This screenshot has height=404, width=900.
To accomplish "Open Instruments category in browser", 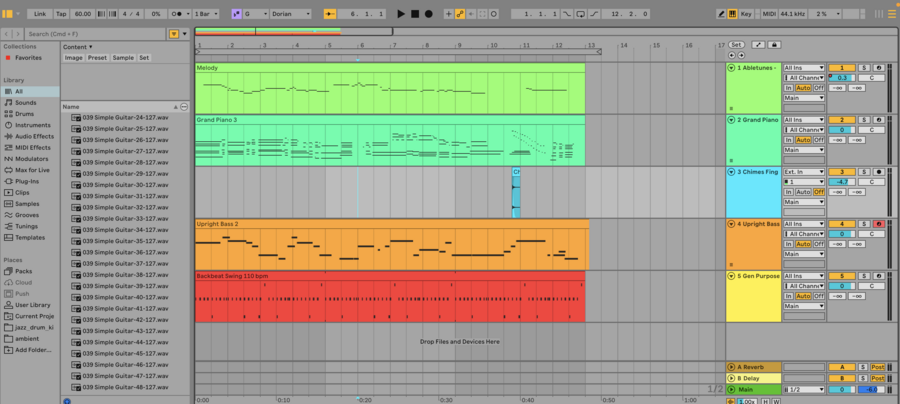I will click(x=29, y=125).
